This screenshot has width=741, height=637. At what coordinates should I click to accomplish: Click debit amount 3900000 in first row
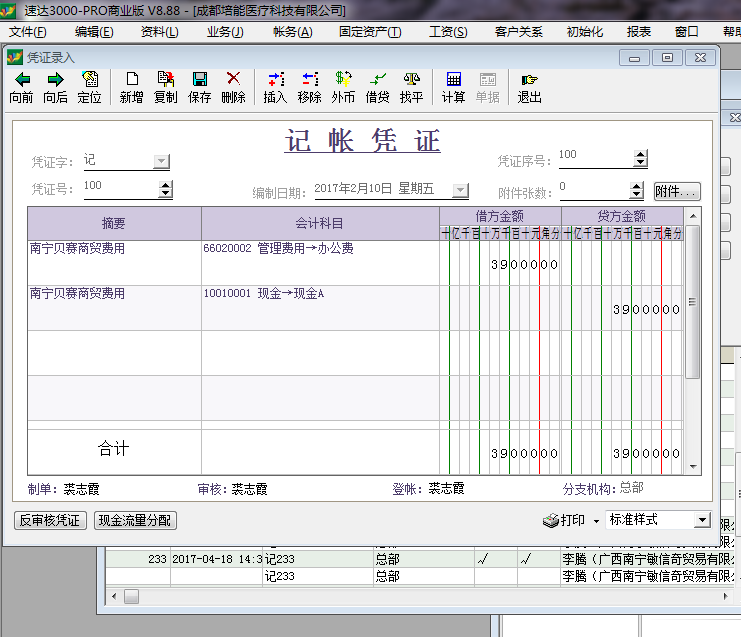pos(524,264)
